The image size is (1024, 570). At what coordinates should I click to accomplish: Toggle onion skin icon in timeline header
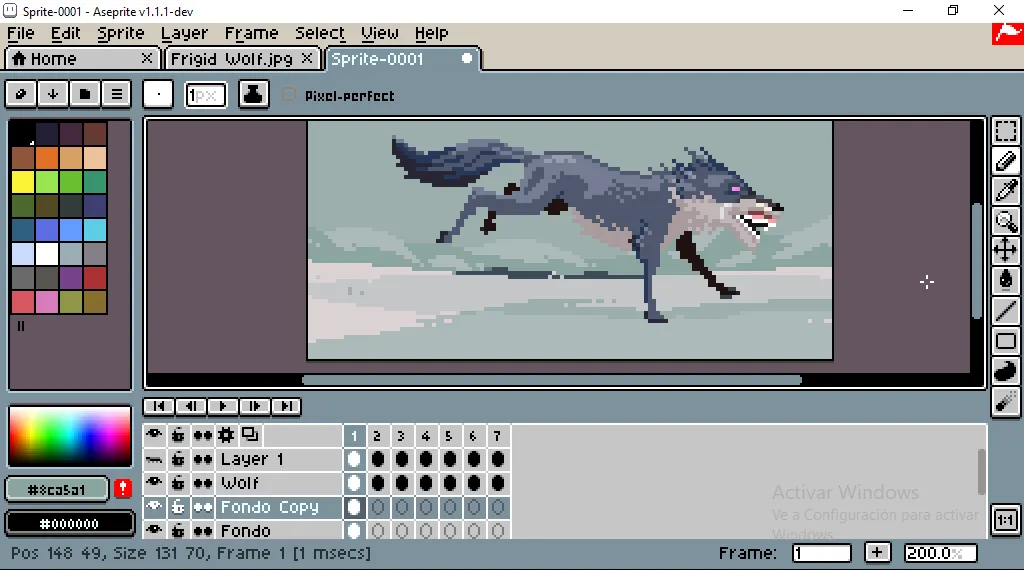pos(250,435)
